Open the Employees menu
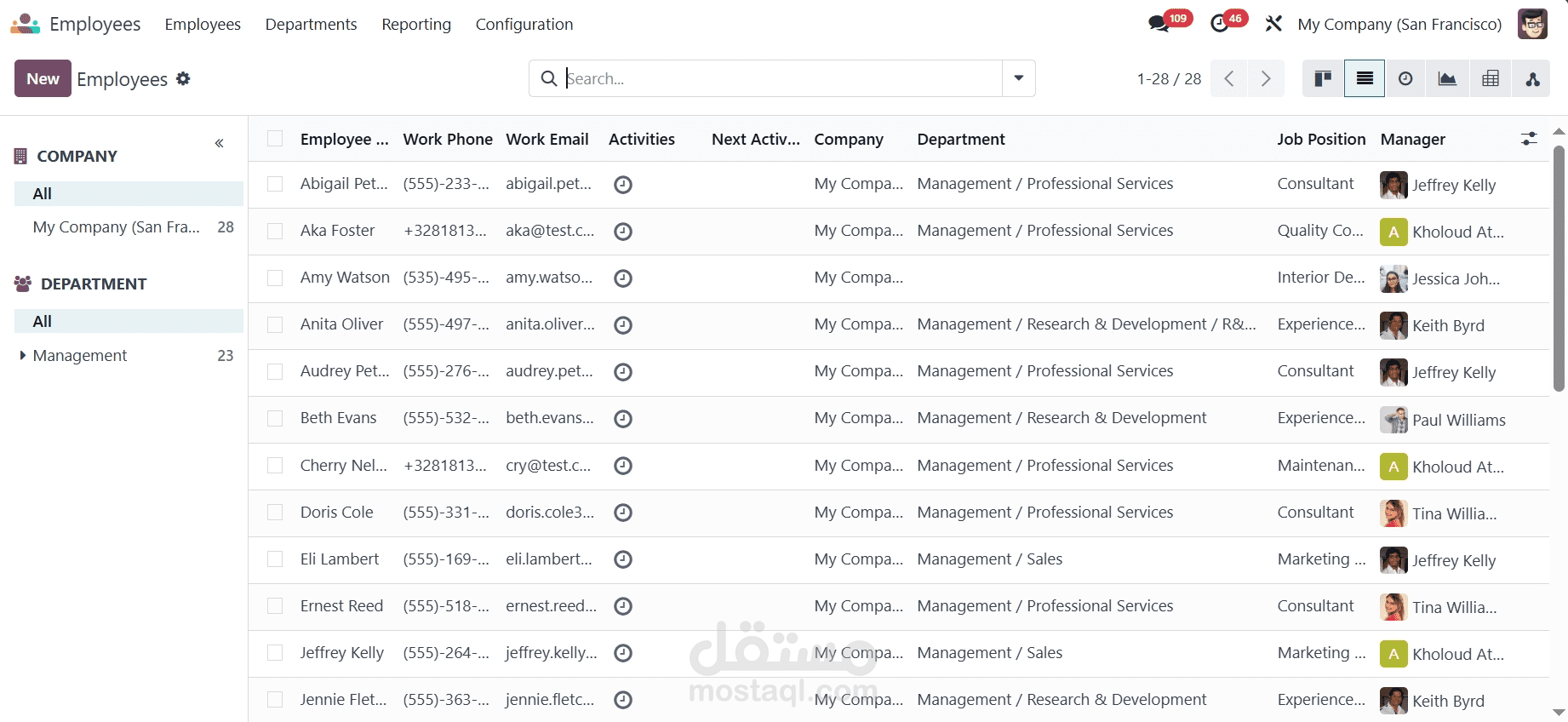Image resolution: width=1568 pixels, height=722 pixels. click(x=203, y=24)
